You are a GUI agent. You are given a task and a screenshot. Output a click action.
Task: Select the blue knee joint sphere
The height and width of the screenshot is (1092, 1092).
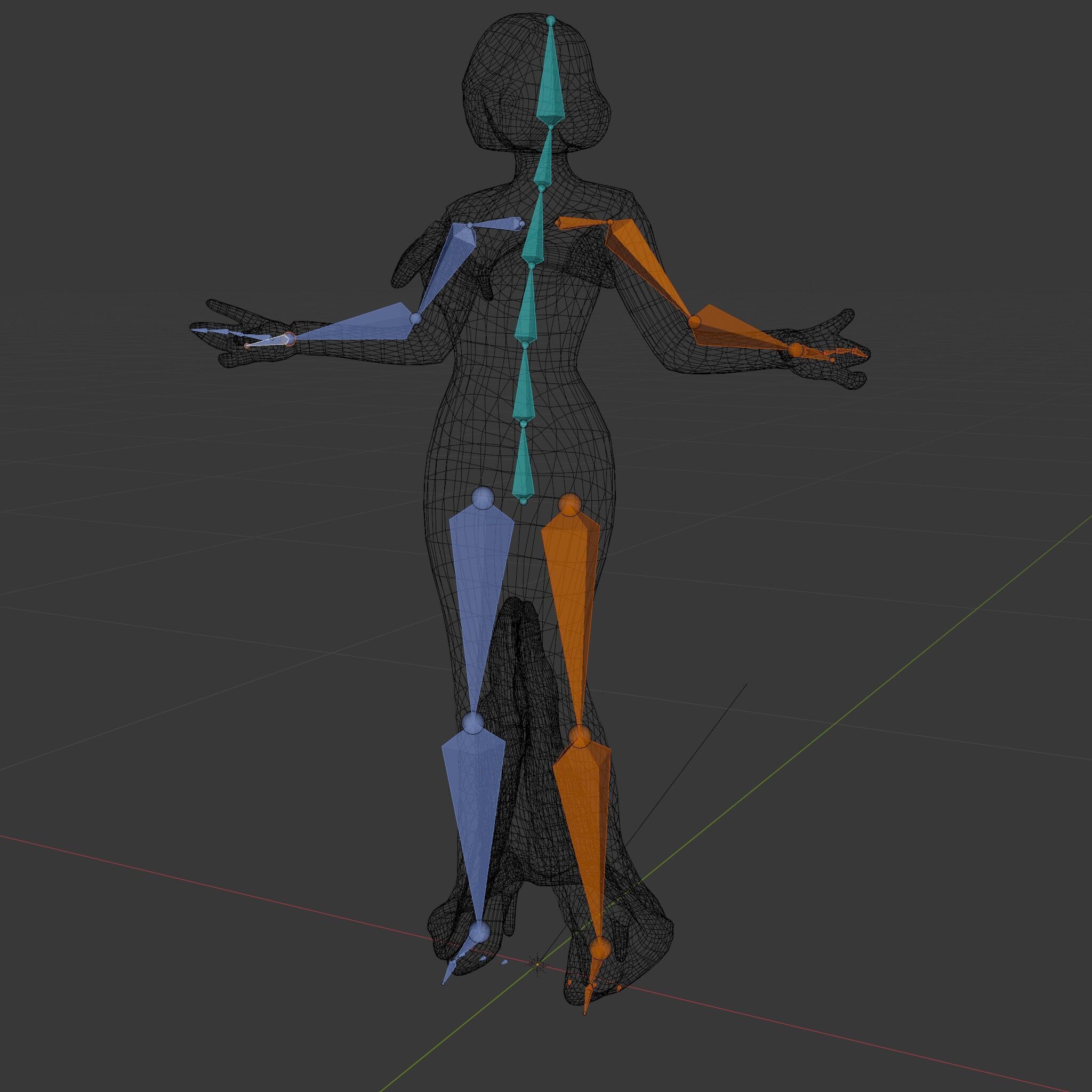(473, 722)
